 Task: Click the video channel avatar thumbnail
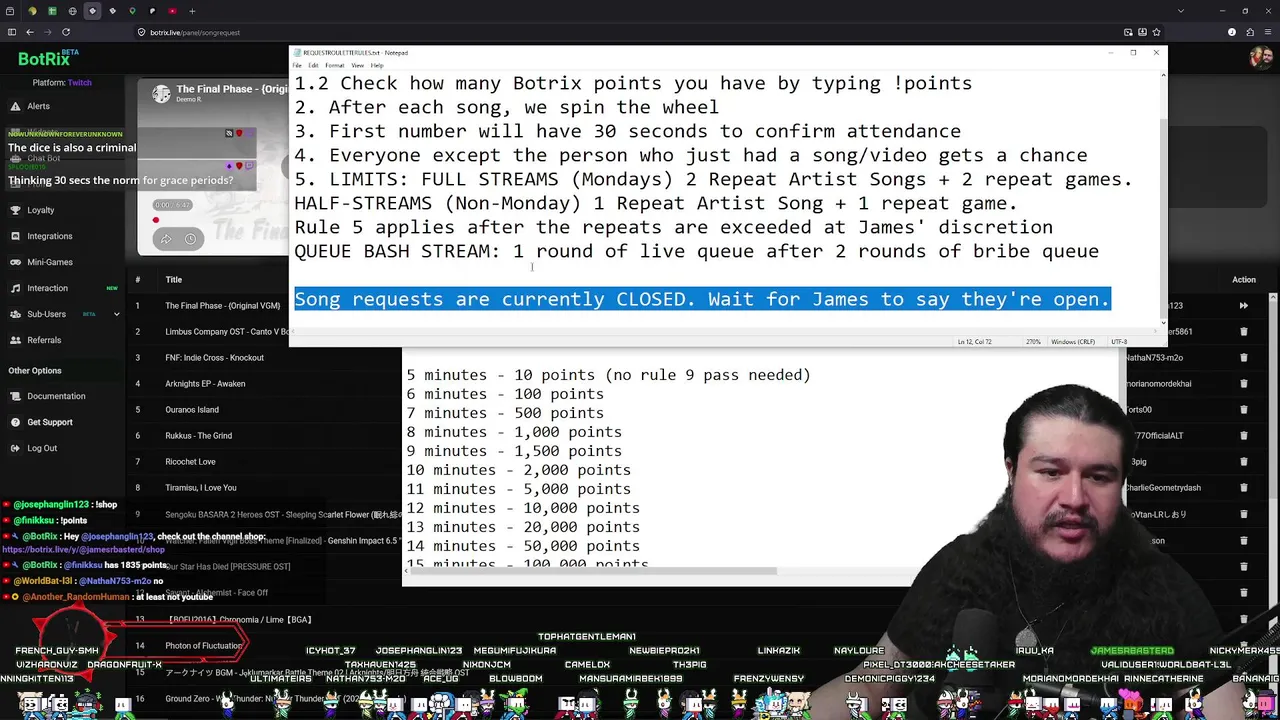[x=161, y=94]
